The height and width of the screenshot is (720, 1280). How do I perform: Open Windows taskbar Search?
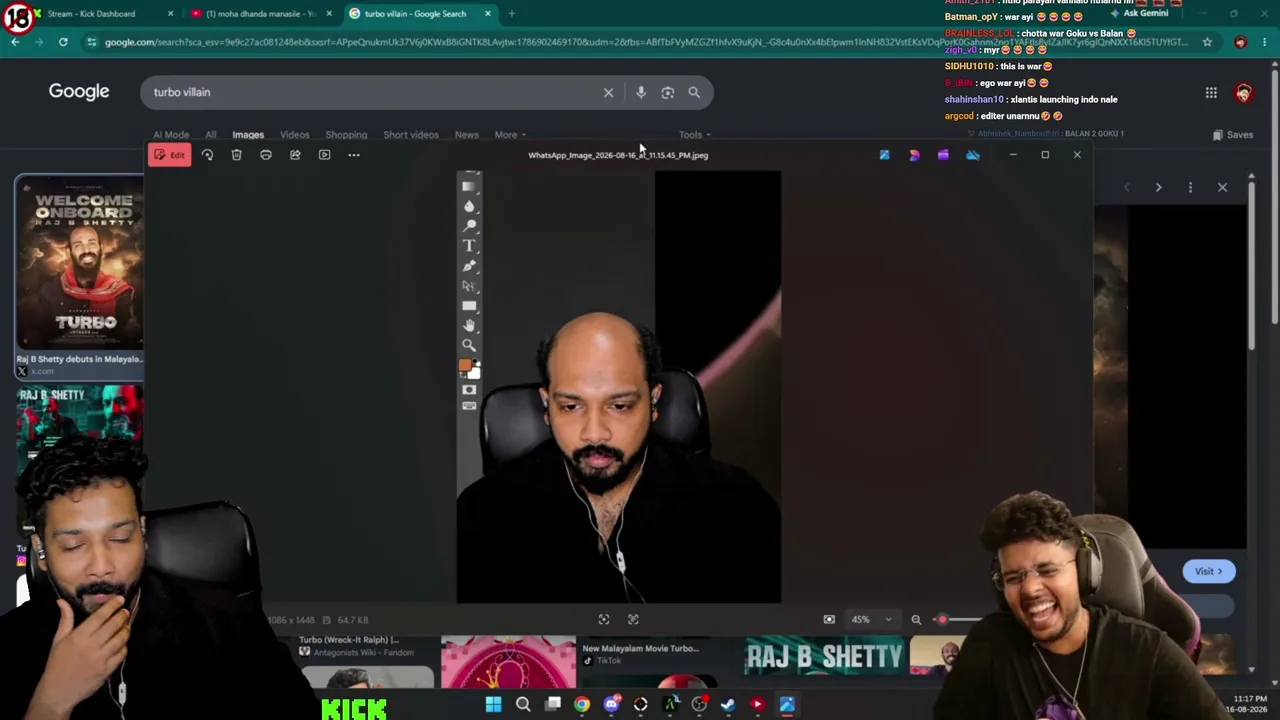(523, 705)
